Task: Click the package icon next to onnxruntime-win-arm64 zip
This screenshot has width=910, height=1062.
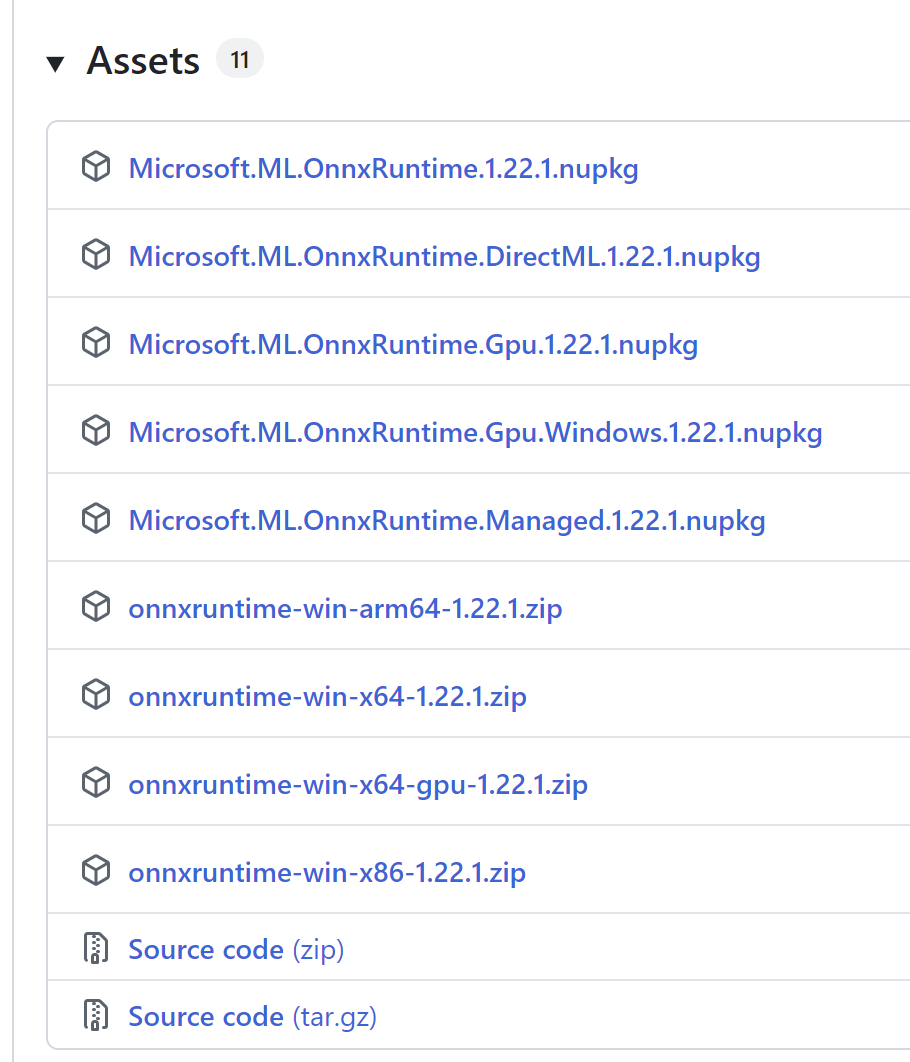Action: [x=95, y=606]
